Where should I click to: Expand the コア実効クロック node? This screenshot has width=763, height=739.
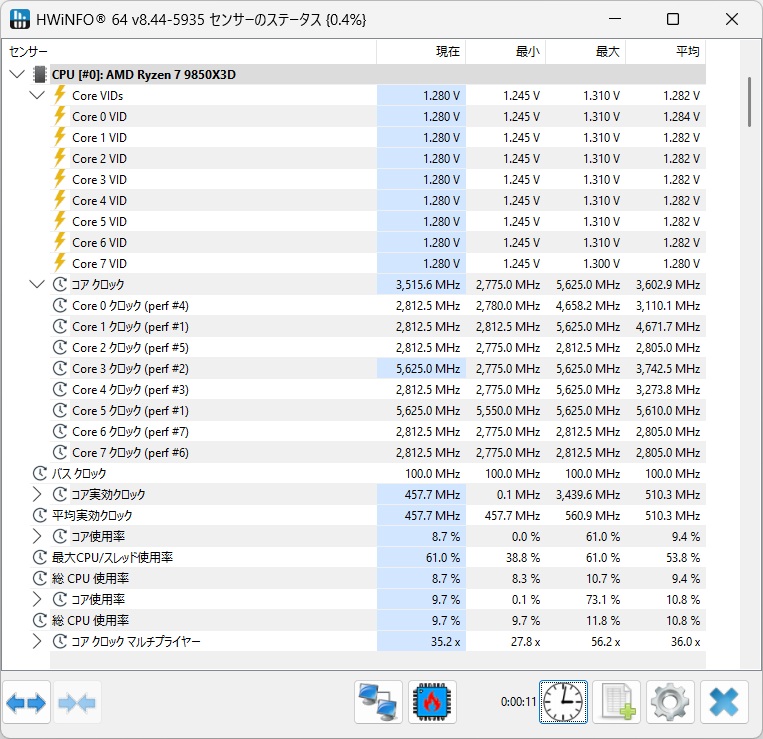37,494
